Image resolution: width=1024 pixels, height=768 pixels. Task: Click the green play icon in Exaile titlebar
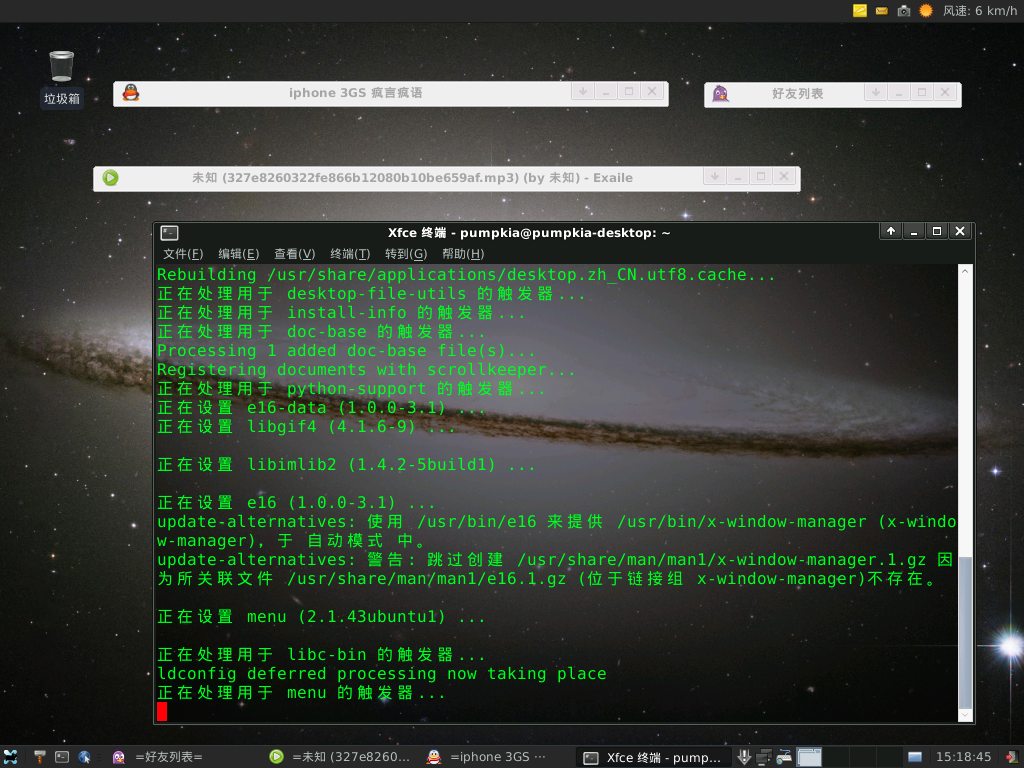[110, 178]
